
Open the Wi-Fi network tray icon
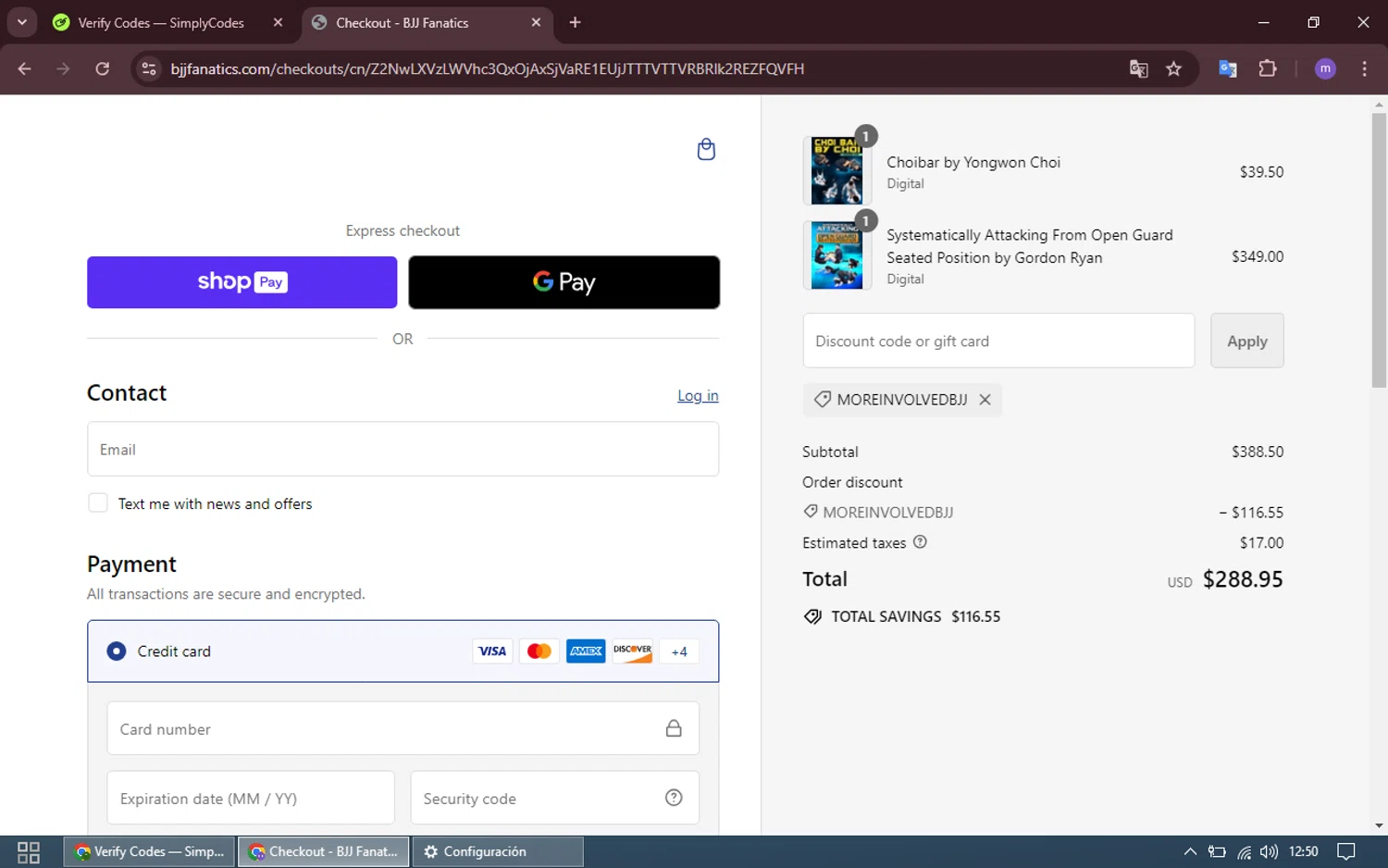point(1244,851)
